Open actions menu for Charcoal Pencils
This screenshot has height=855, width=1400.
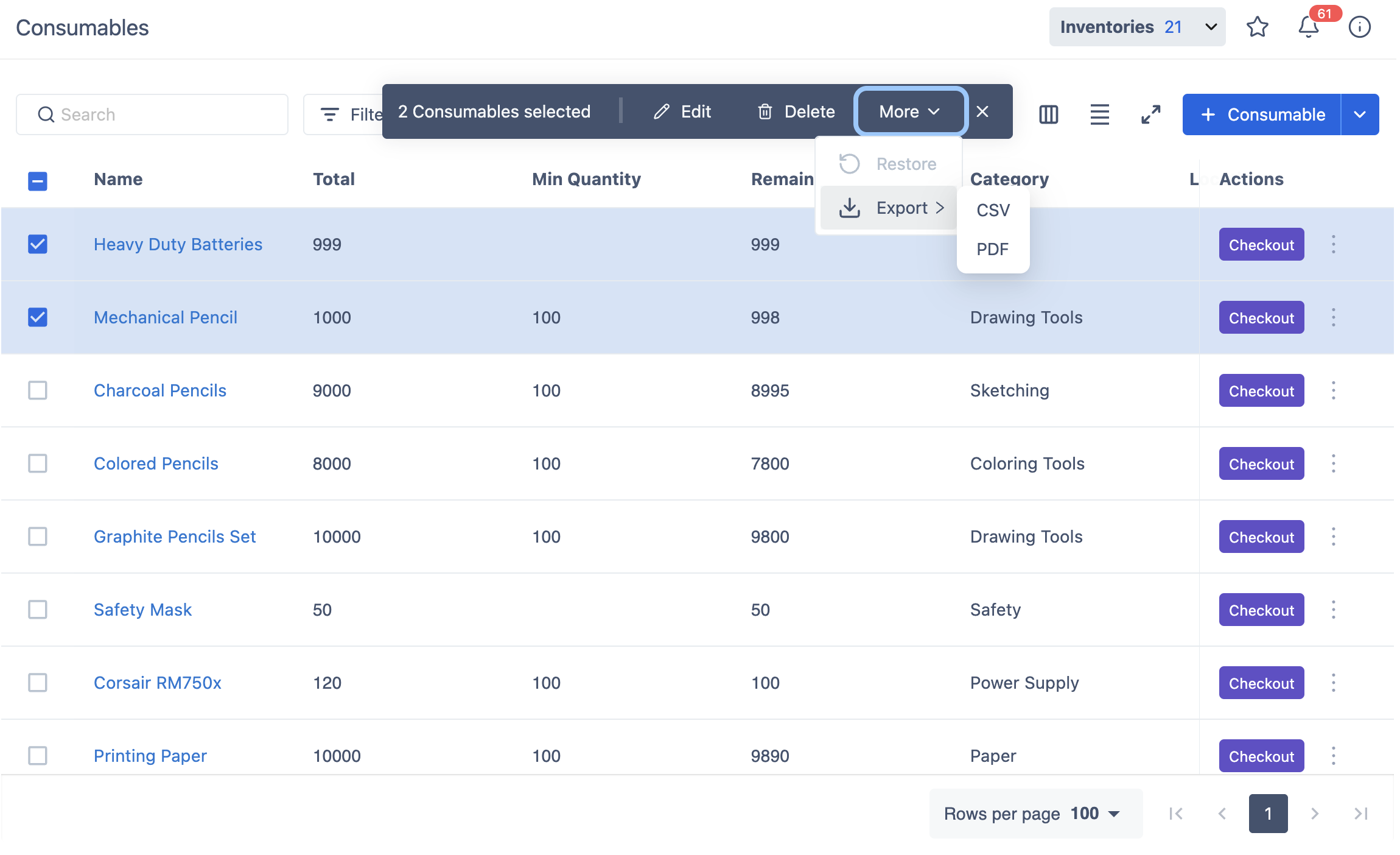1333,390
